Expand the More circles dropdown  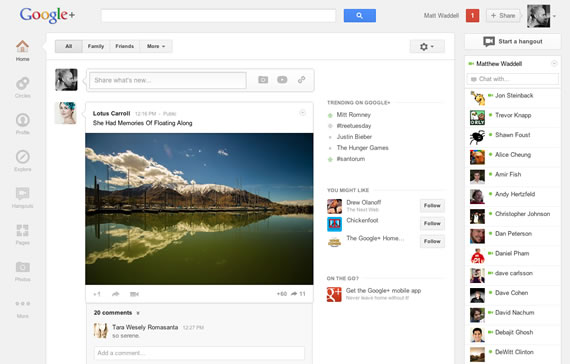point(156,46)
